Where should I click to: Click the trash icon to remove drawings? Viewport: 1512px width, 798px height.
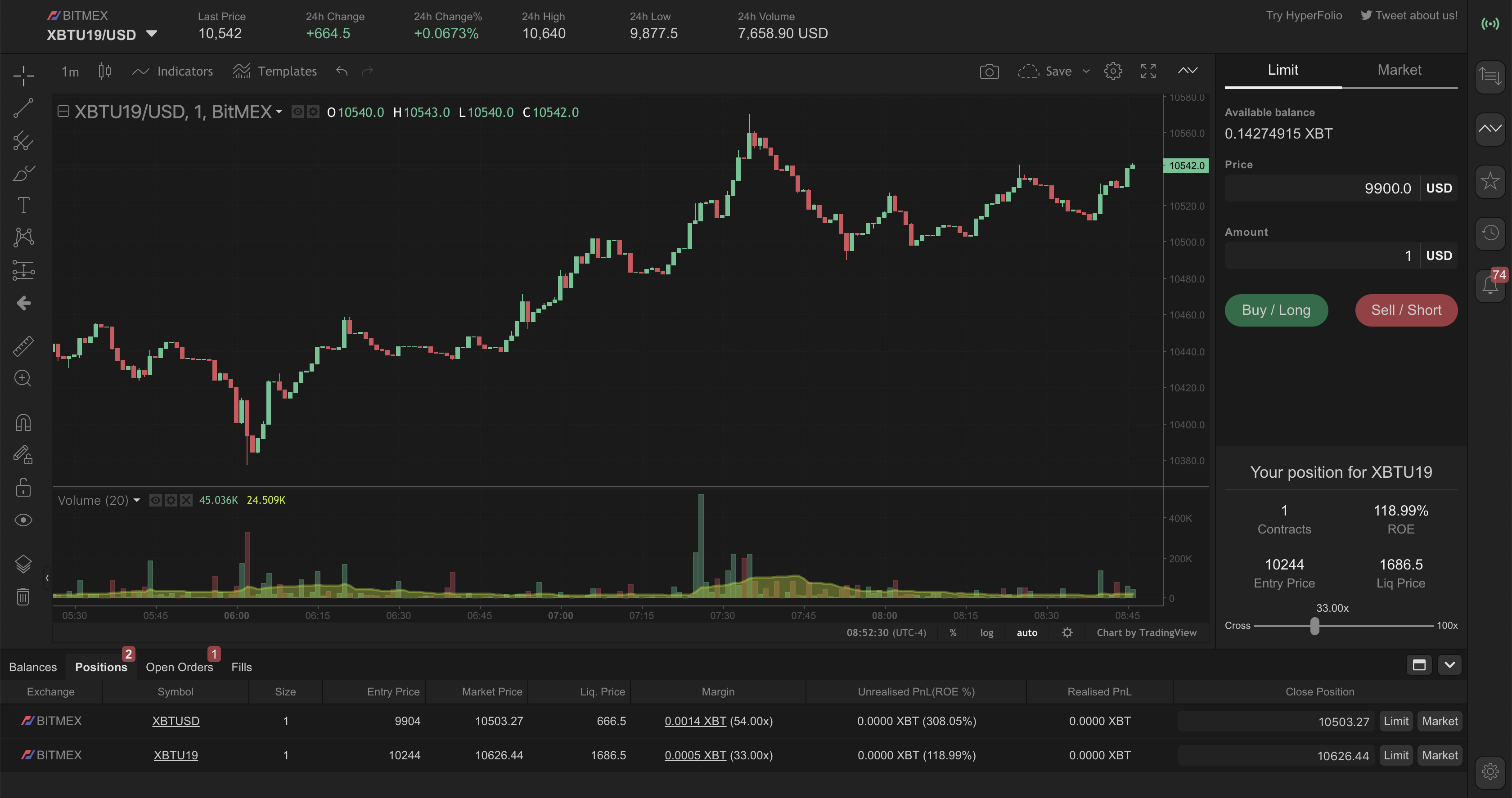click(23, 597)
